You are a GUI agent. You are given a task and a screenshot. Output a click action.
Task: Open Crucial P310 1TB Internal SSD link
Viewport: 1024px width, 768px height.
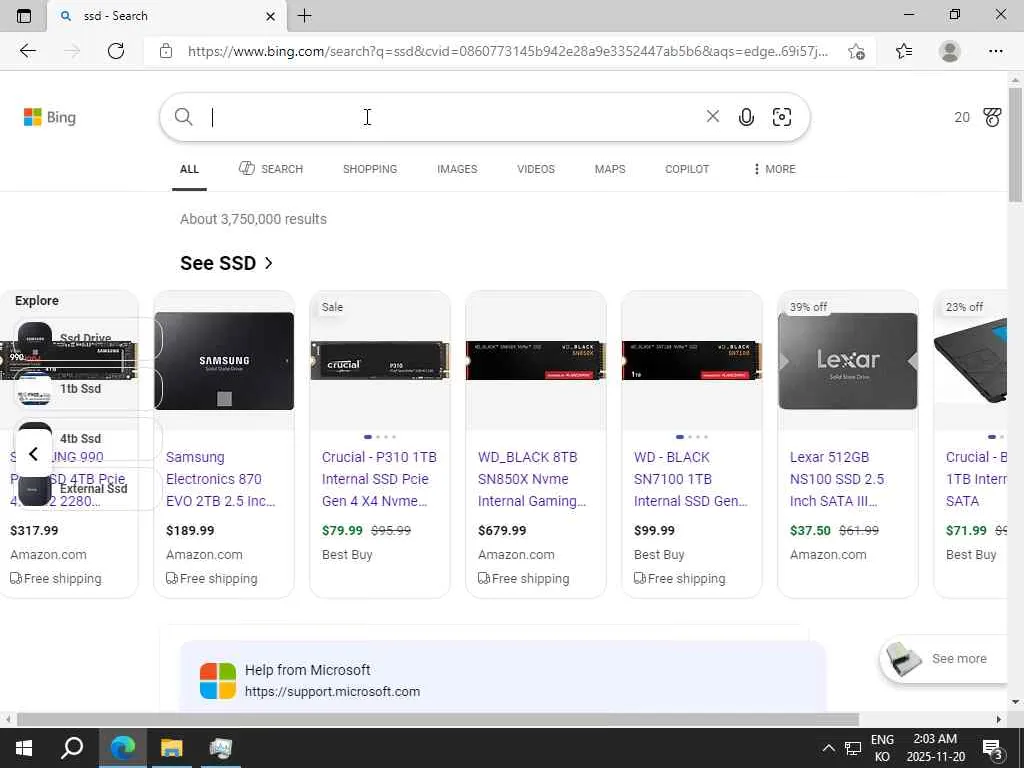point(379,479)
